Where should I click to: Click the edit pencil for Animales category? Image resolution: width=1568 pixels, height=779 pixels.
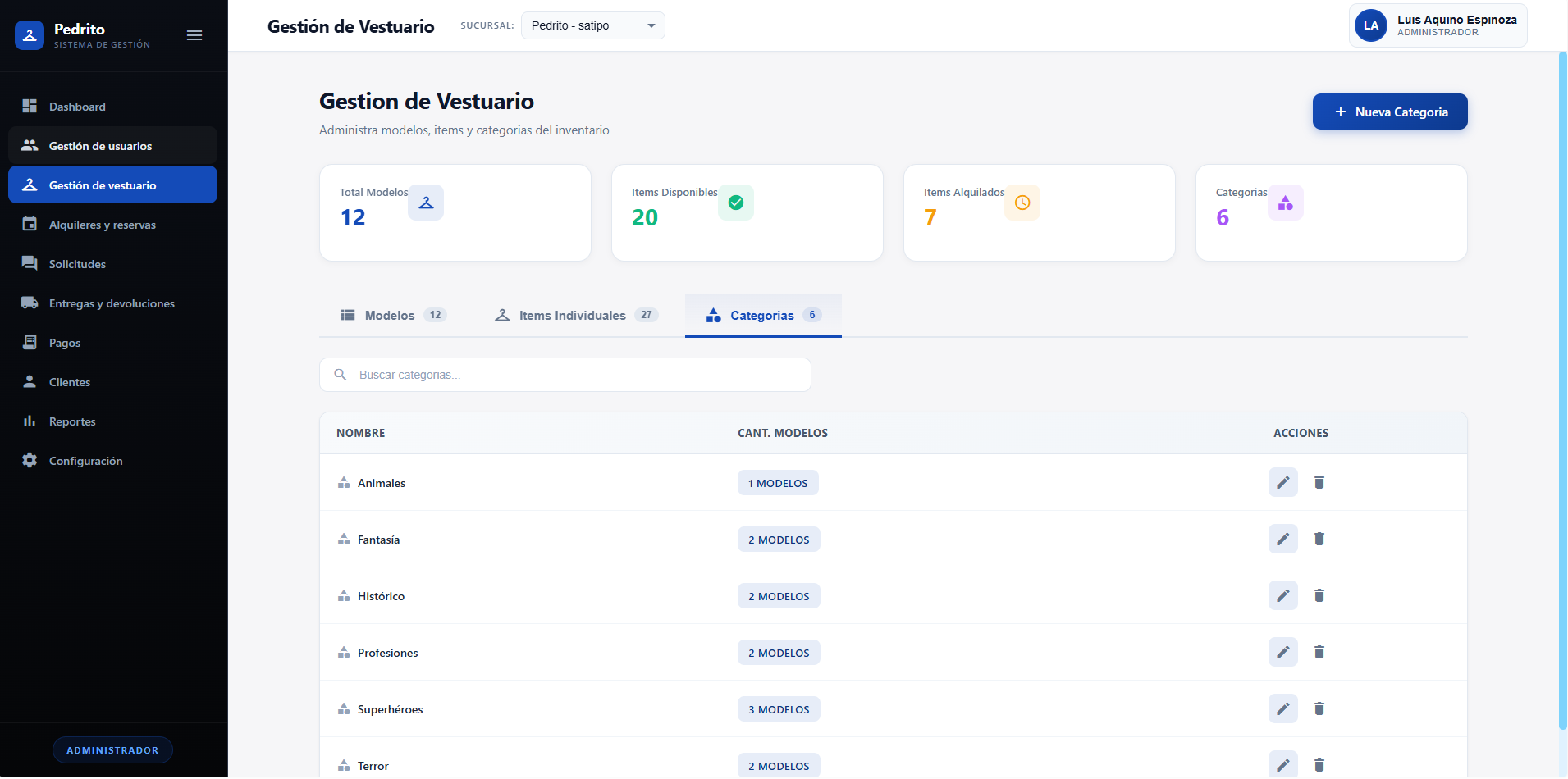click(1282, 482)
